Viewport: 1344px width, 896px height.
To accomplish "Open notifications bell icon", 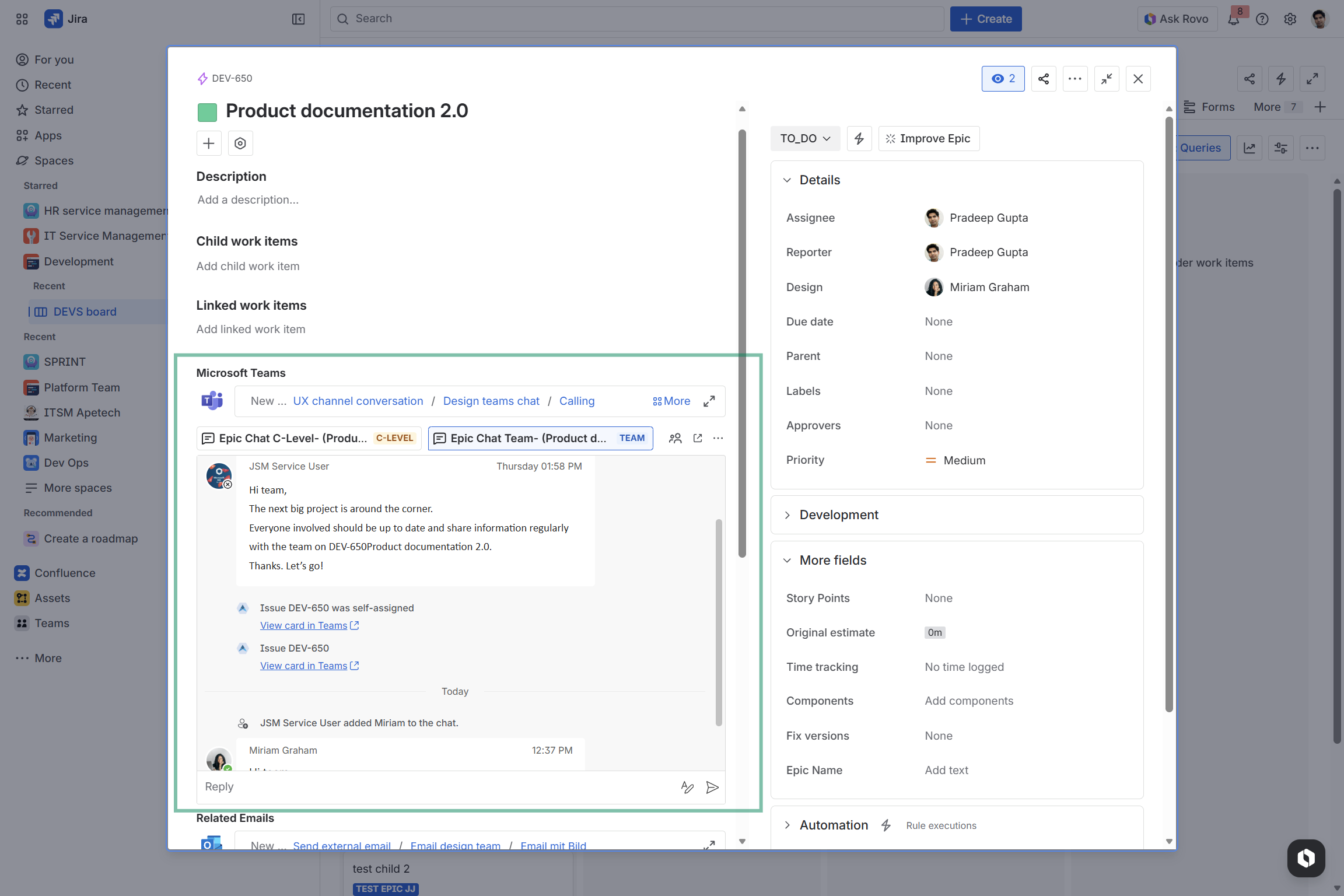I will click(1234, 19).
